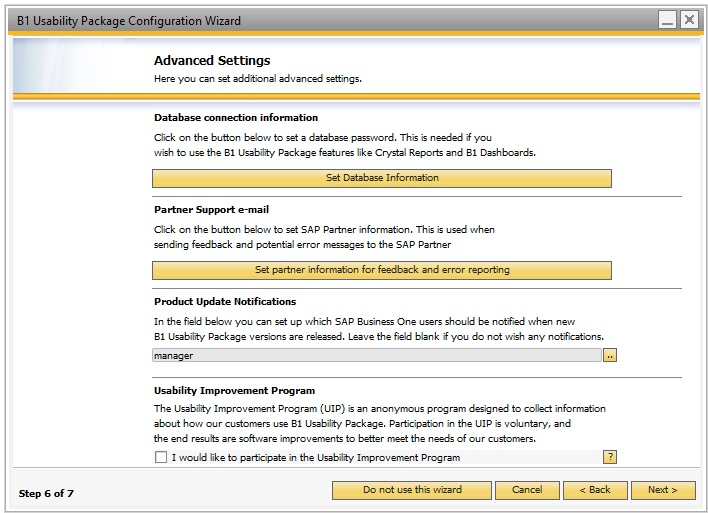Click the Database connection information heading

236,118
